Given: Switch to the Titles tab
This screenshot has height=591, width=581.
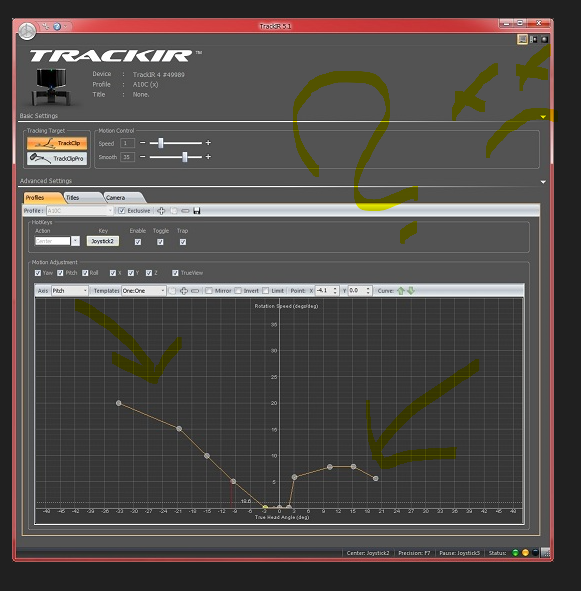Looking at the screenshot, I should 81,198.
